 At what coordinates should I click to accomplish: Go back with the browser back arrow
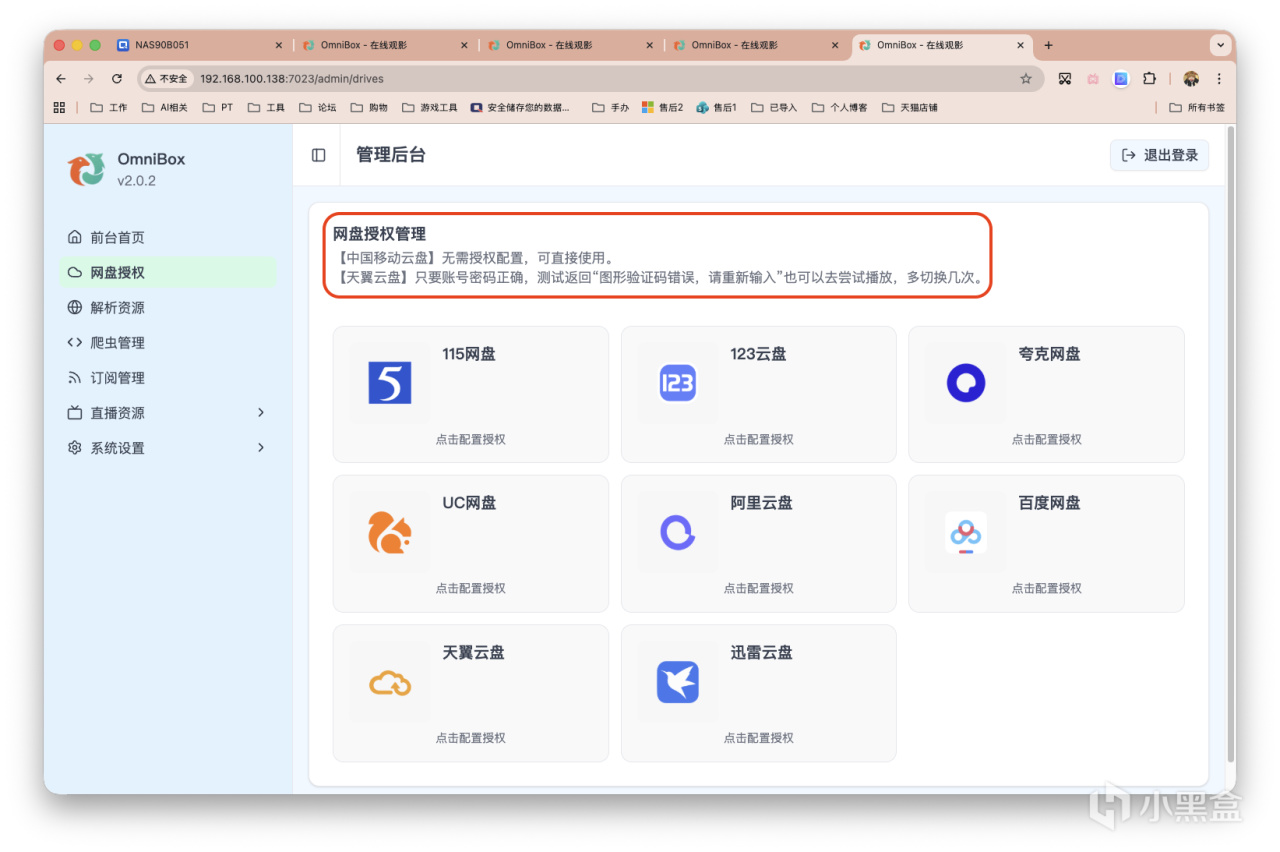[61, 78]
